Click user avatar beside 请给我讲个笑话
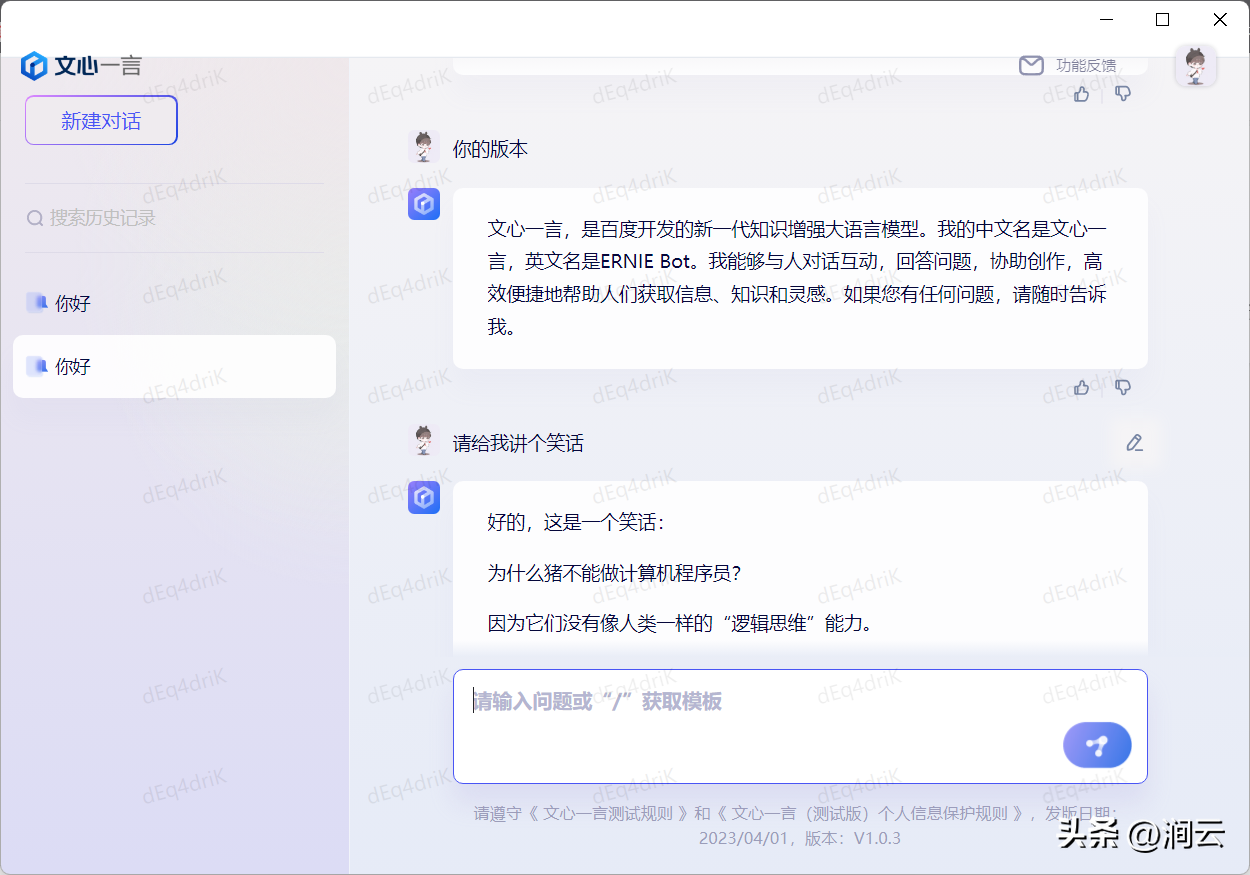Viewport: 1250px width, 875px height. coord(424,441)
